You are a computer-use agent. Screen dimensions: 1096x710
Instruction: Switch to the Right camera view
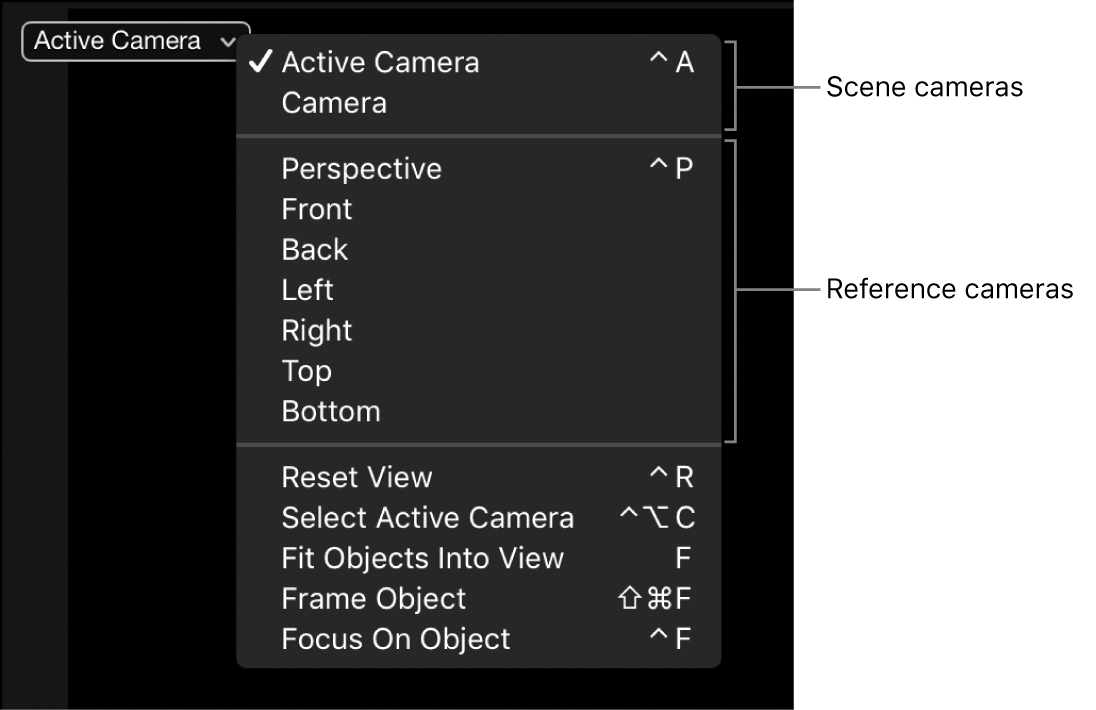click(317, 331)
